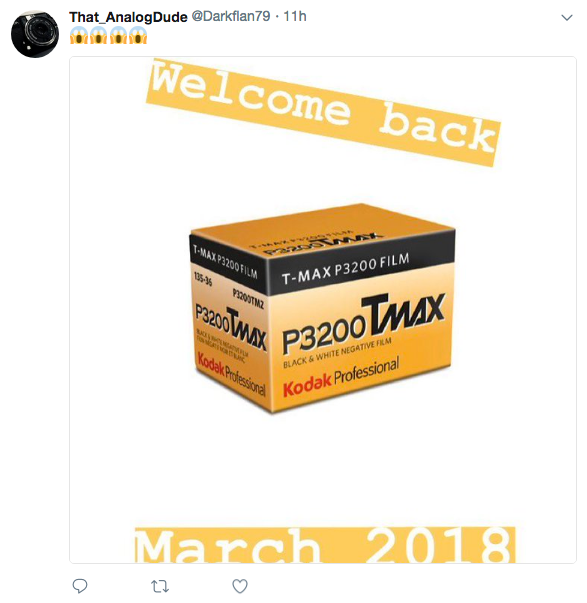Image resolution: width=587 pixels, height=603 pixels.
Task: Open the tweet via the 11h timestamp
Action: coord(295,16)
